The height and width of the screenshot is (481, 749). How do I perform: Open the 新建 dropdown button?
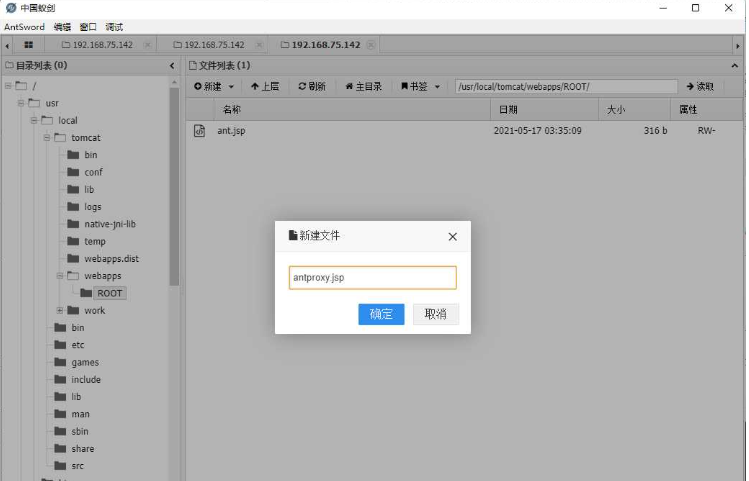coord(214,86)
